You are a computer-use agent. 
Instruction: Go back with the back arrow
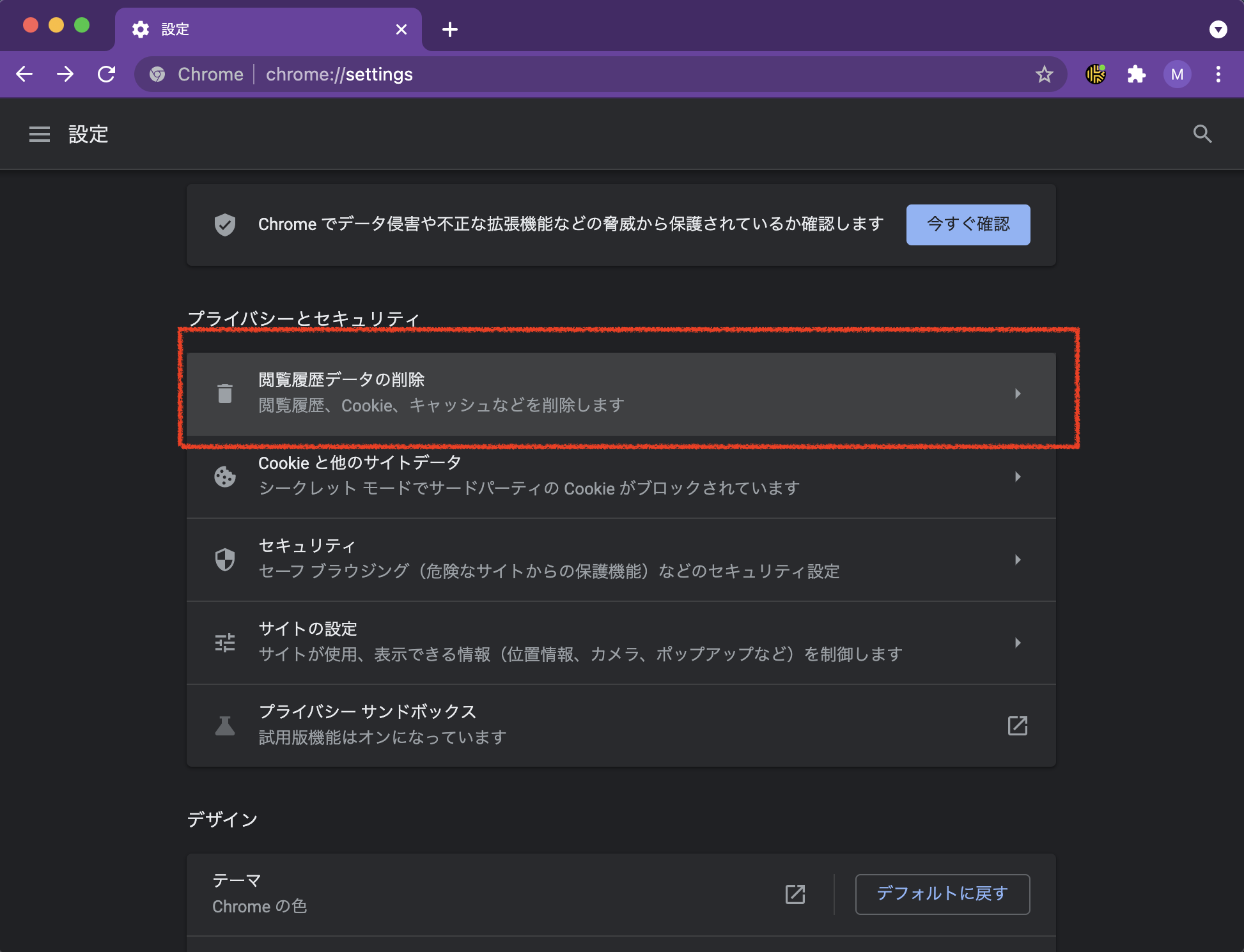[24, 75]
